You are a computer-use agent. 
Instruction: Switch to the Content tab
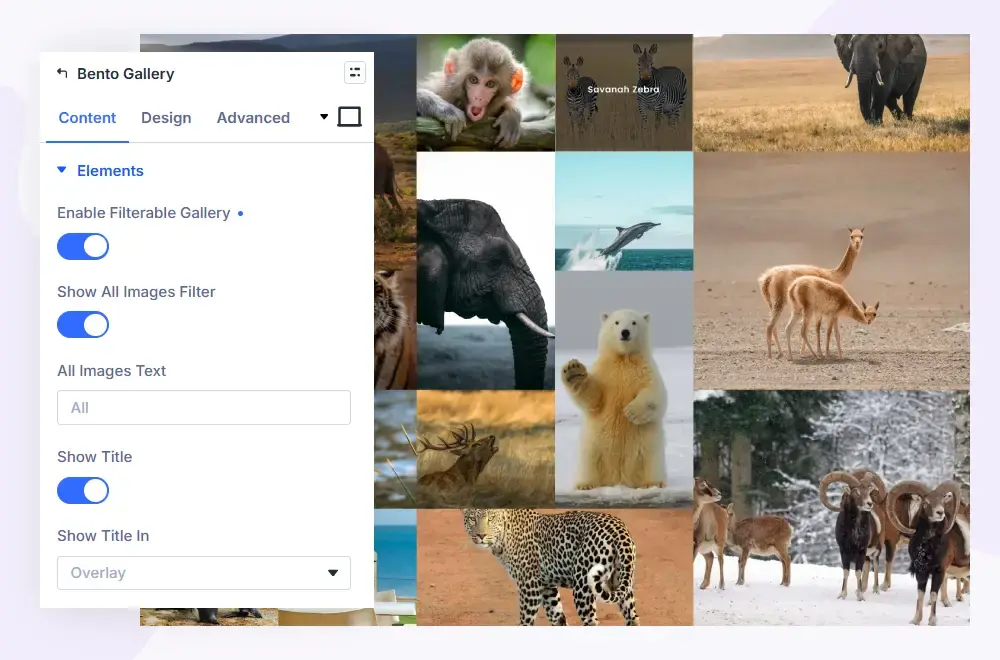[x=87, y=118]
